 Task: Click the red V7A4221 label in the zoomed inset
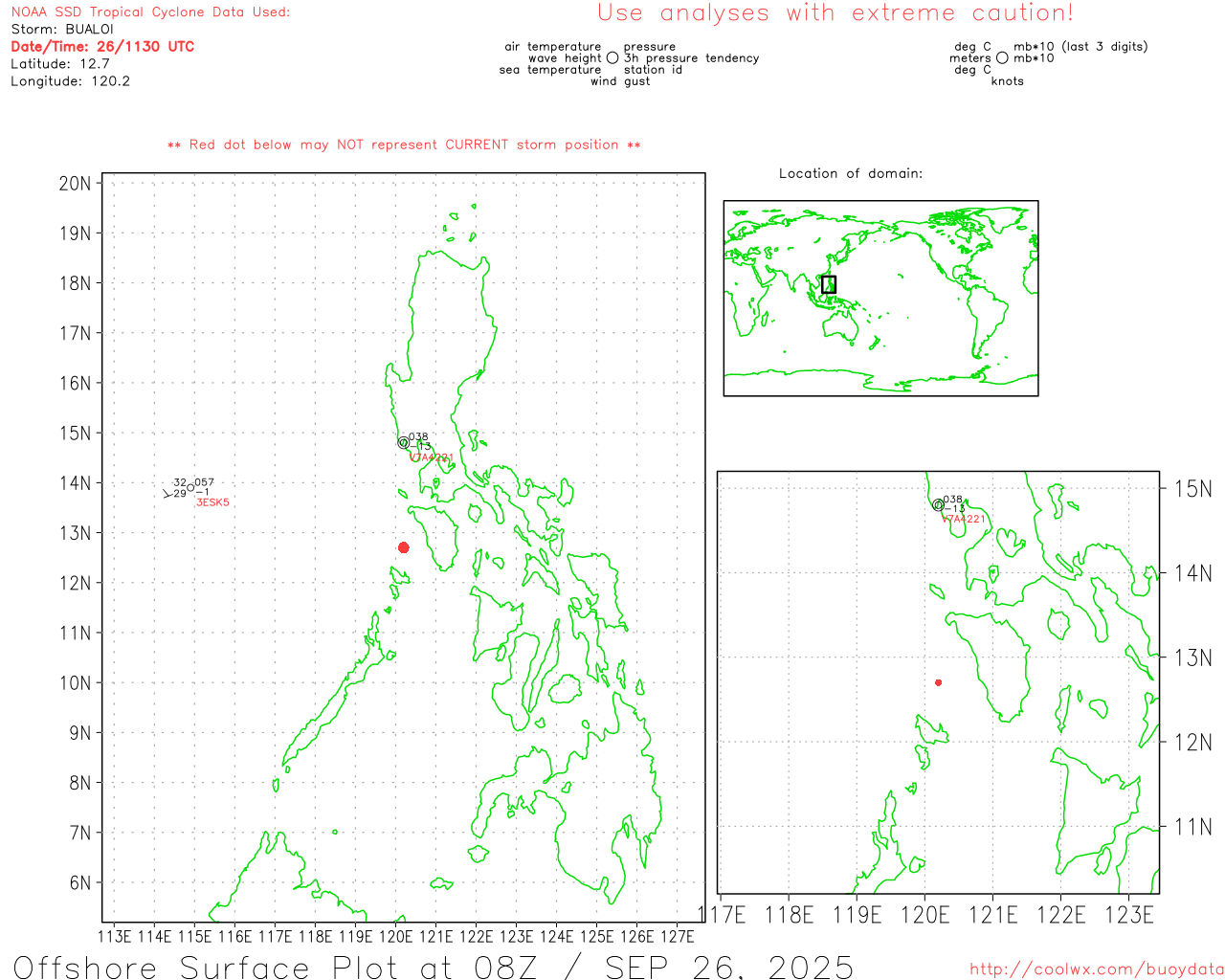(964, 519)
